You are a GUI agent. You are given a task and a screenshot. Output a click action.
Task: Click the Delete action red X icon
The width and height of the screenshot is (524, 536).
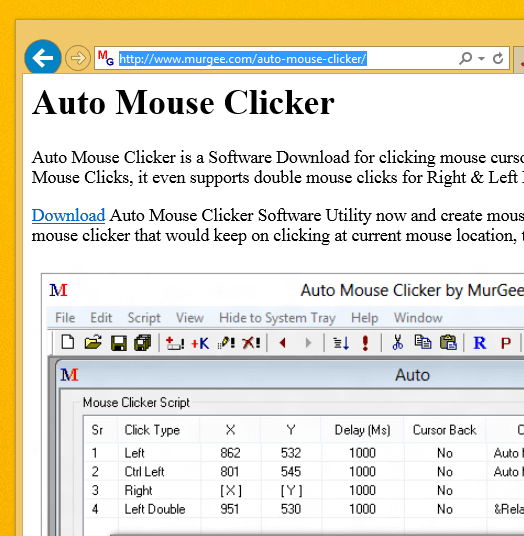pyautogui.click(x=251, y=343)
